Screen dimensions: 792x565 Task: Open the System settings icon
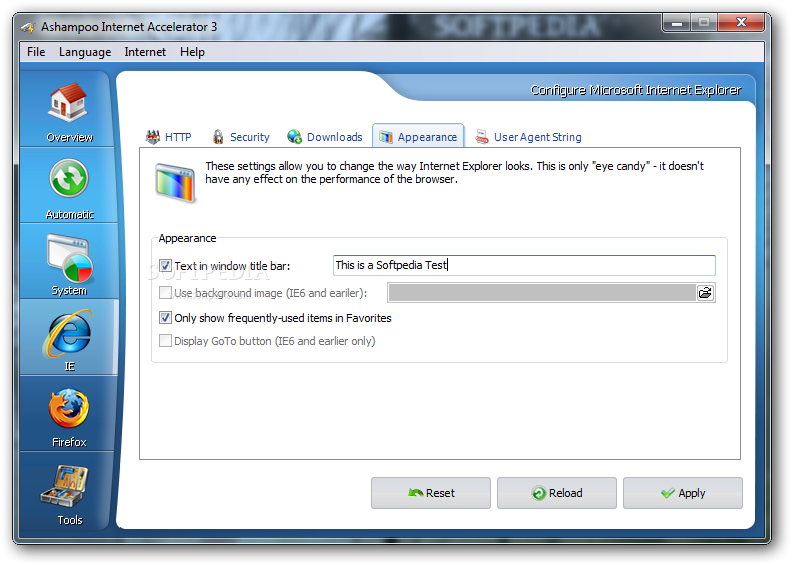69,258
